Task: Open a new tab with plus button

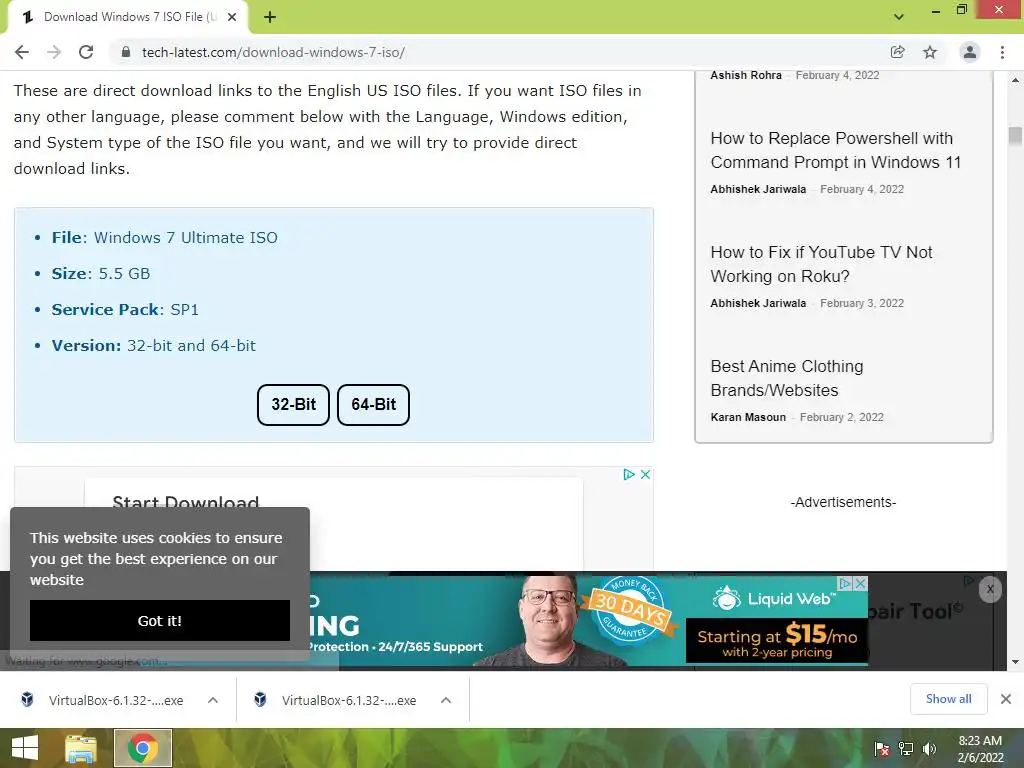Action: click(270, 17)
